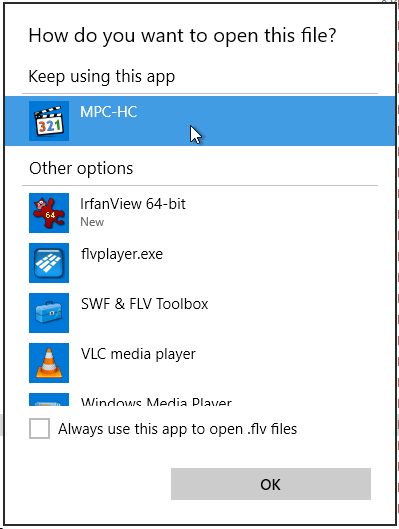Click the New label under IrfanView
This screenshot has width=399, height=529.
tap(92, 222)
